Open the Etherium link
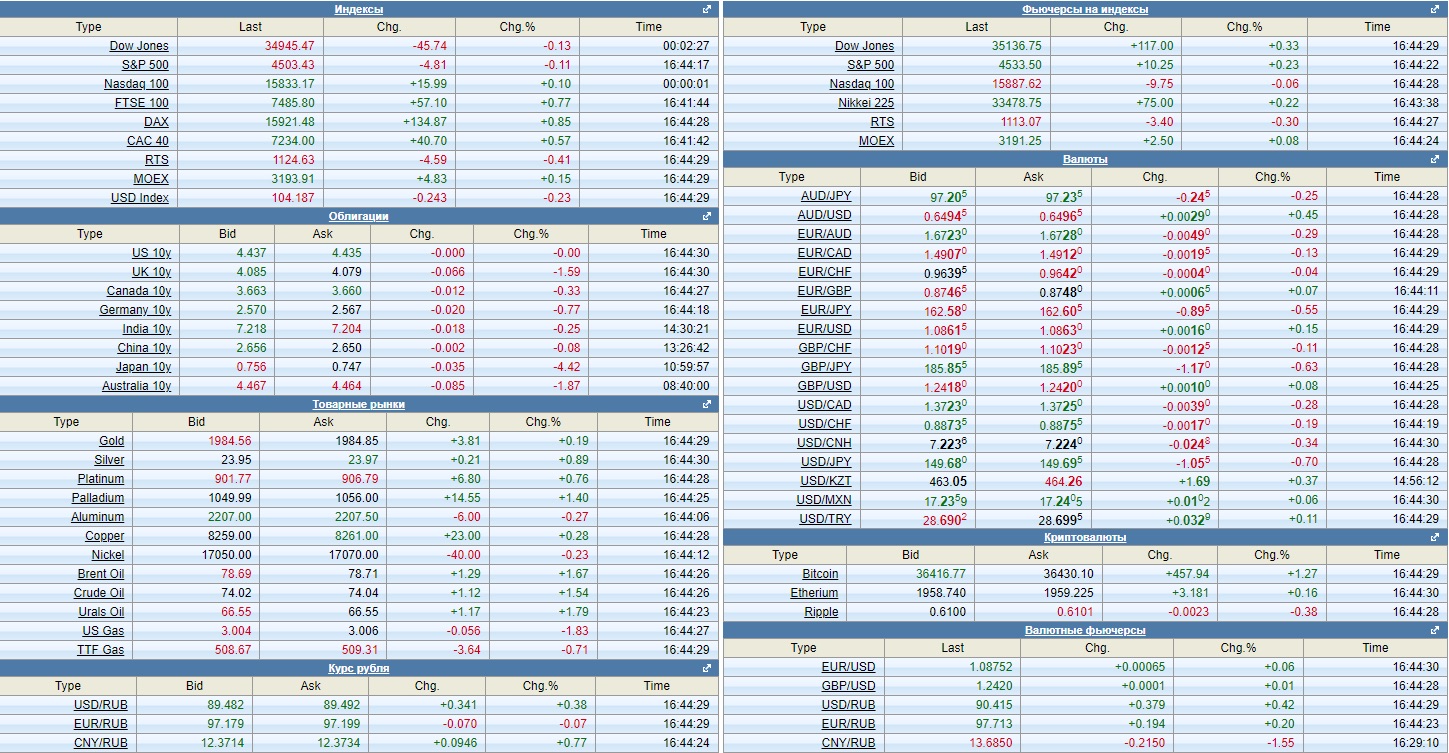1449x753 pixels. click(x=814, y=593)
